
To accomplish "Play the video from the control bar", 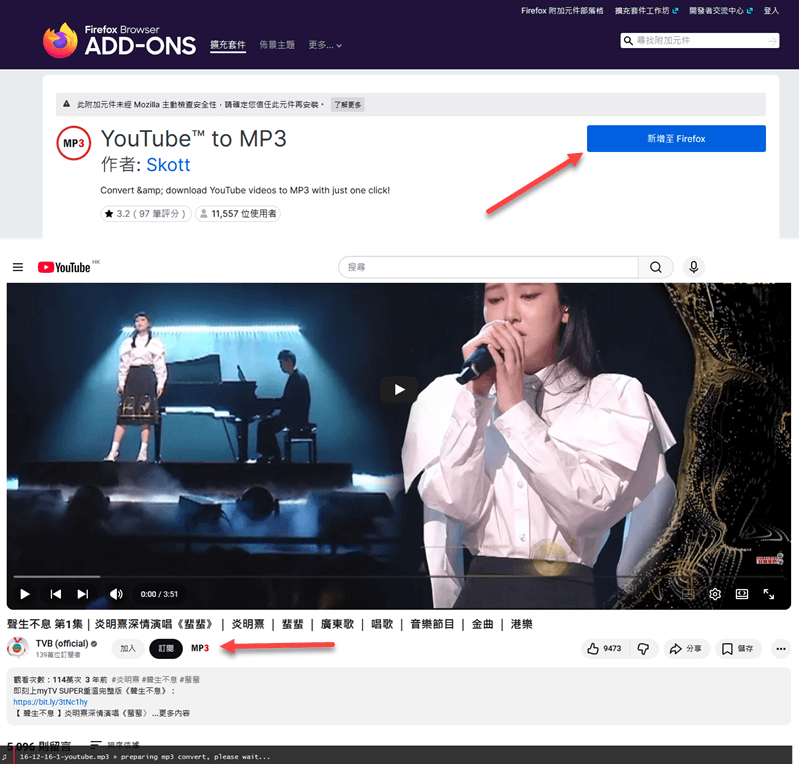I will pos(24,594).
